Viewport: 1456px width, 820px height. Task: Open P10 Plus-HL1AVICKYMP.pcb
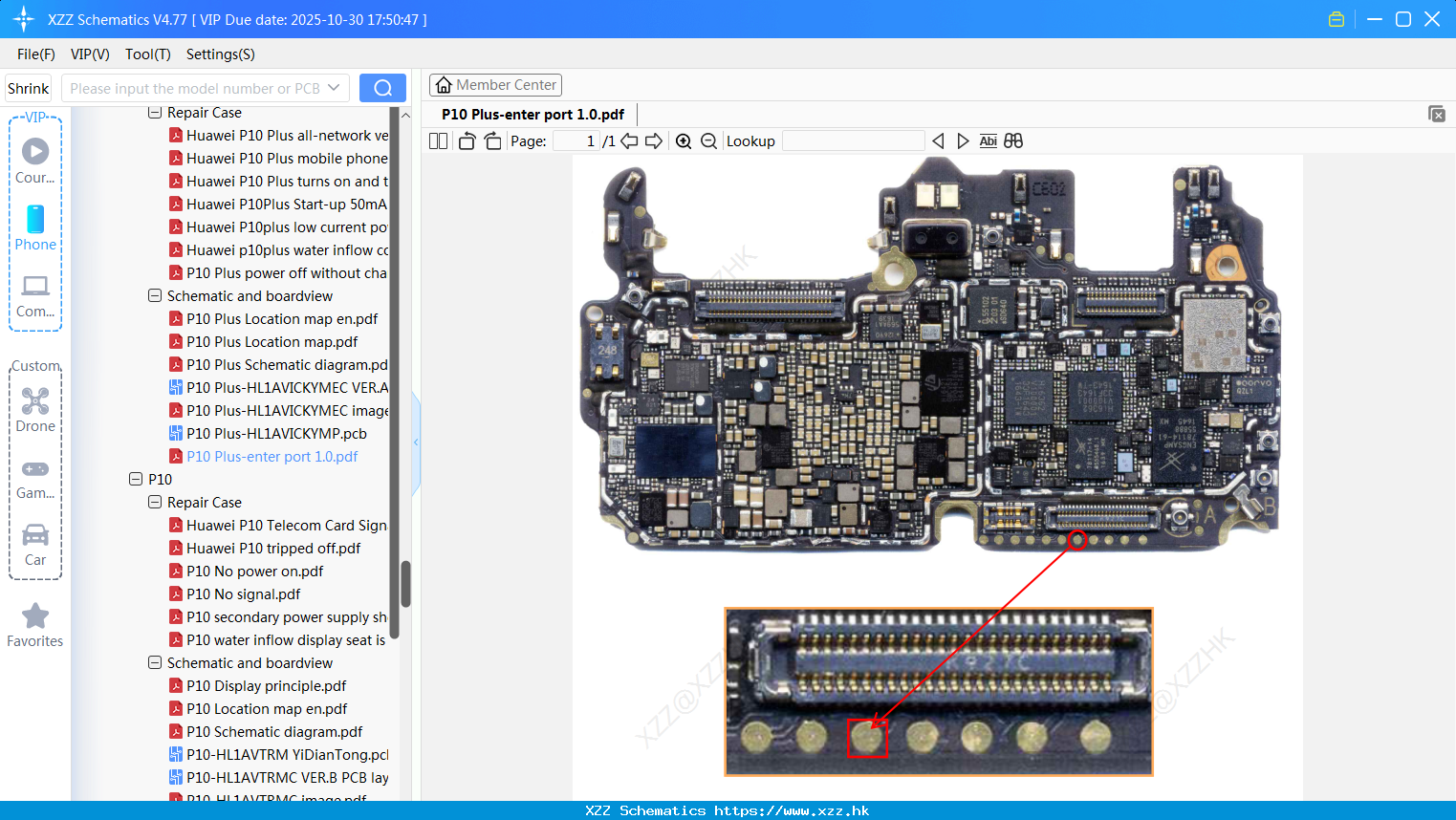click(268, 434)
